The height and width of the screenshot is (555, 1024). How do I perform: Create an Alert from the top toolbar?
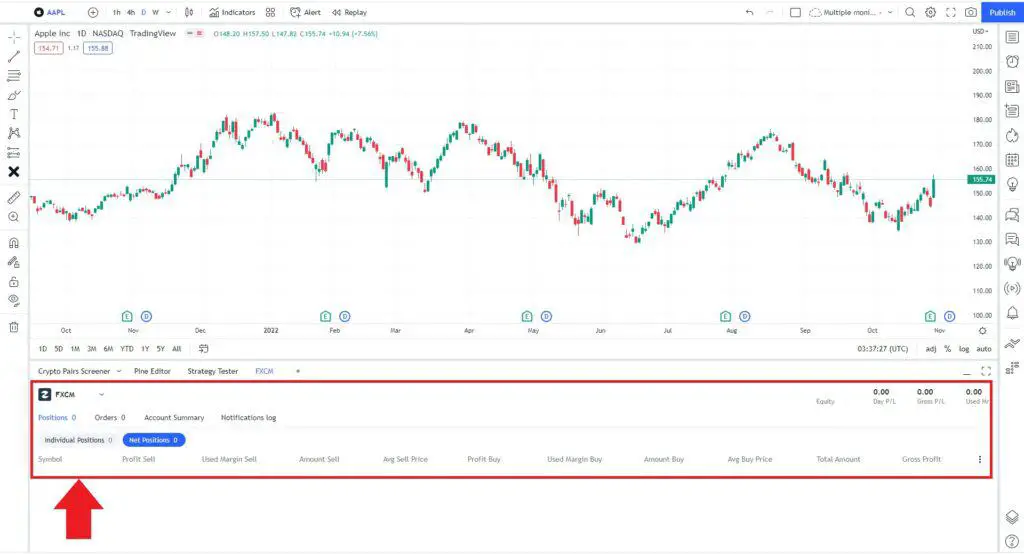click(306, 12)
